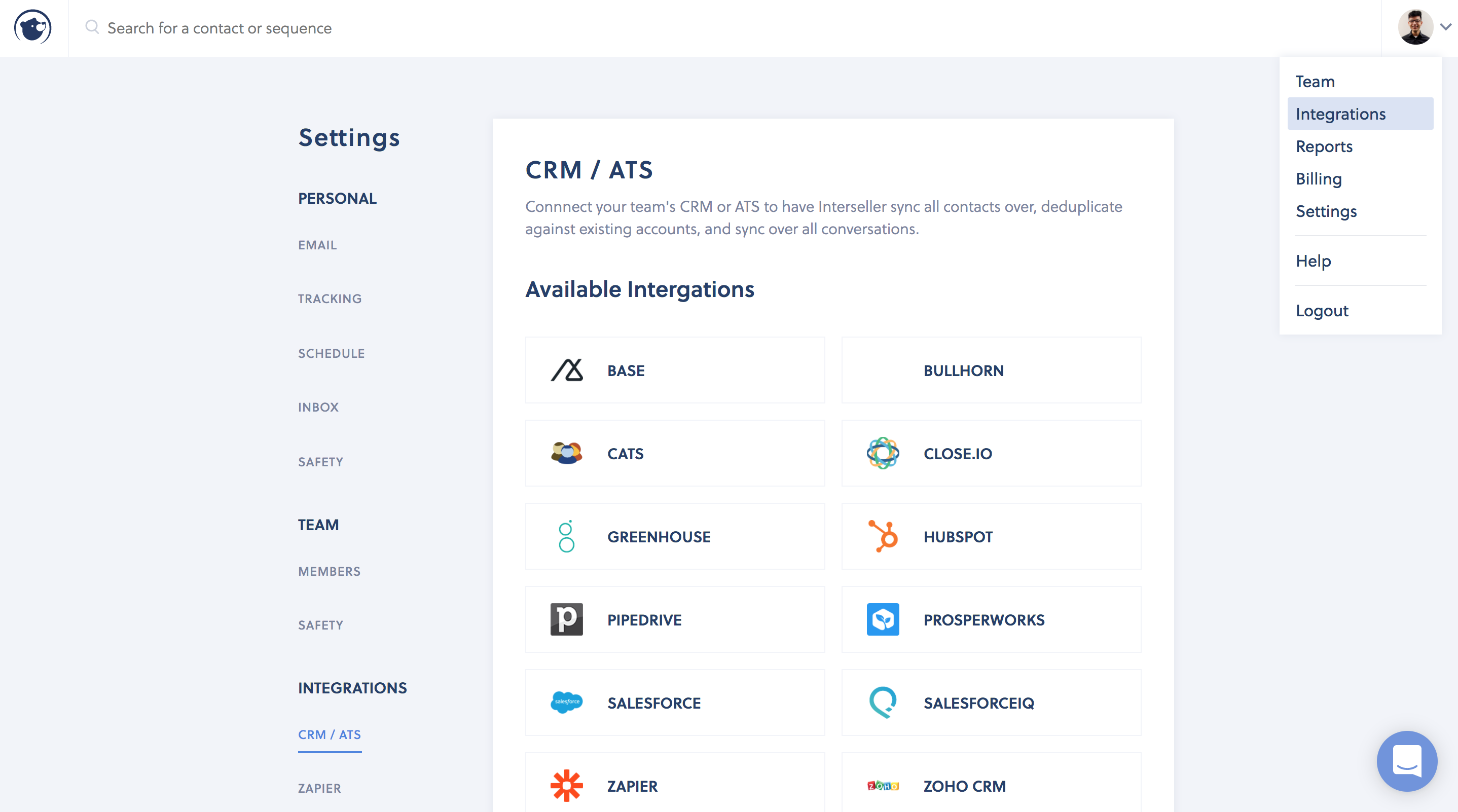The width and height of the screenshot is (1458, 812).
Task: Select the Base integration label
Action: 626,370
